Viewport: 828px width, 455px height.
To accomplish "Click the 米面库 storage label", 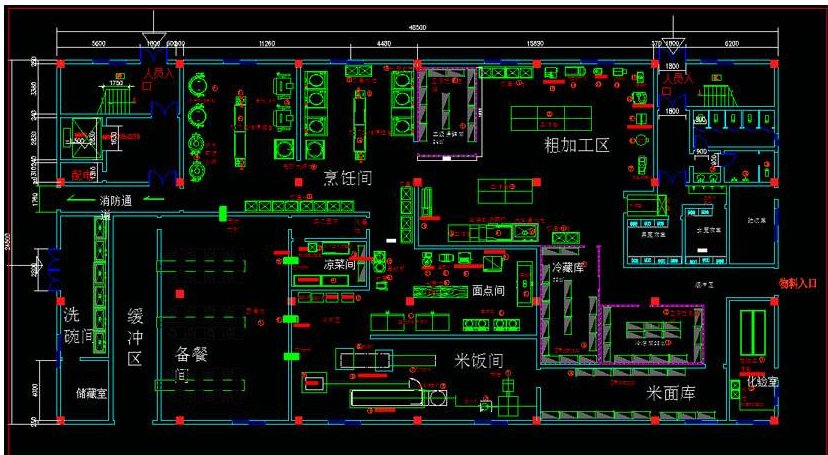I will [669, 392].
